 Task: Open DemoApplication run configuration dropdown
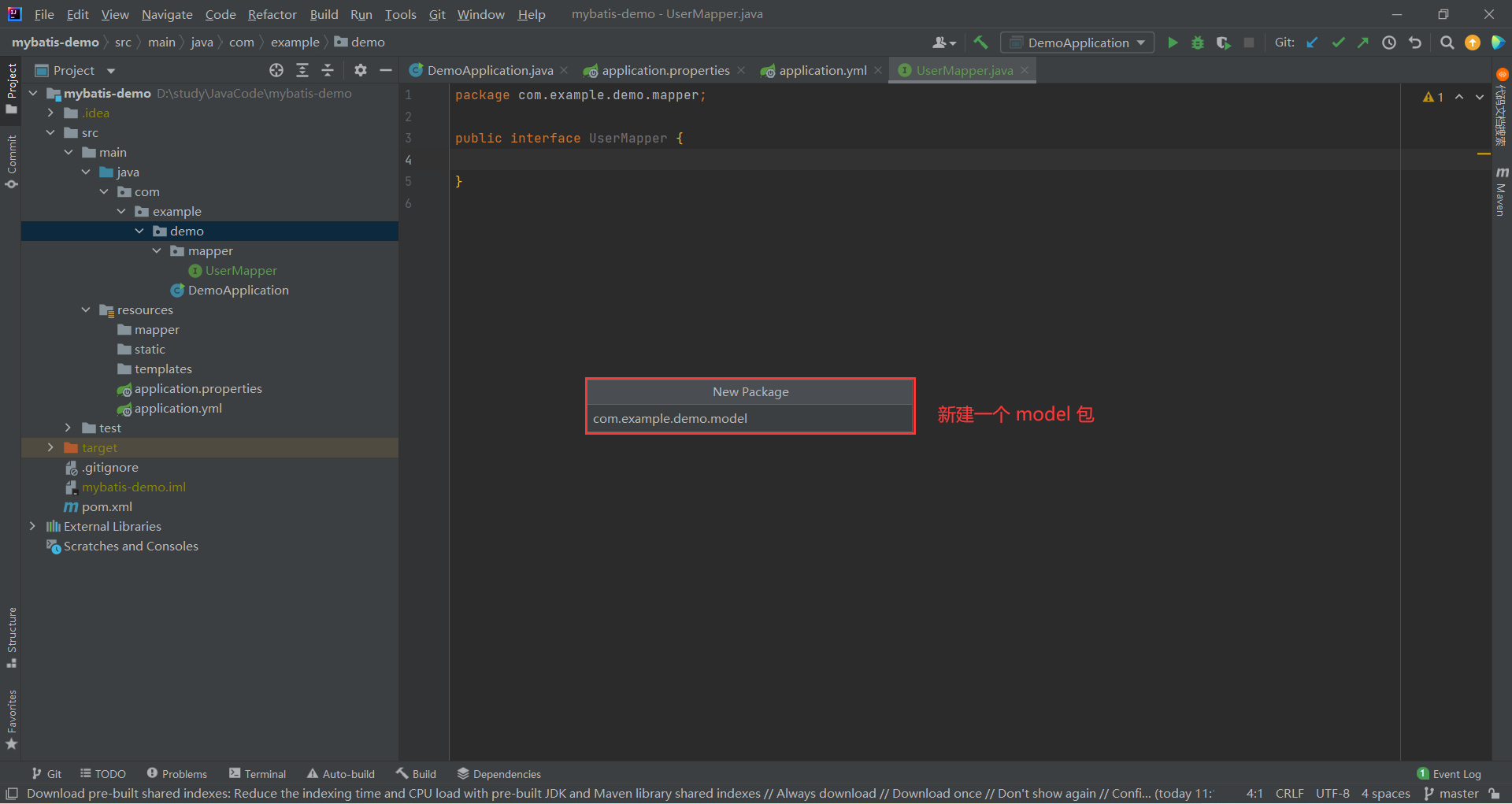click(x=1077, y=43)
